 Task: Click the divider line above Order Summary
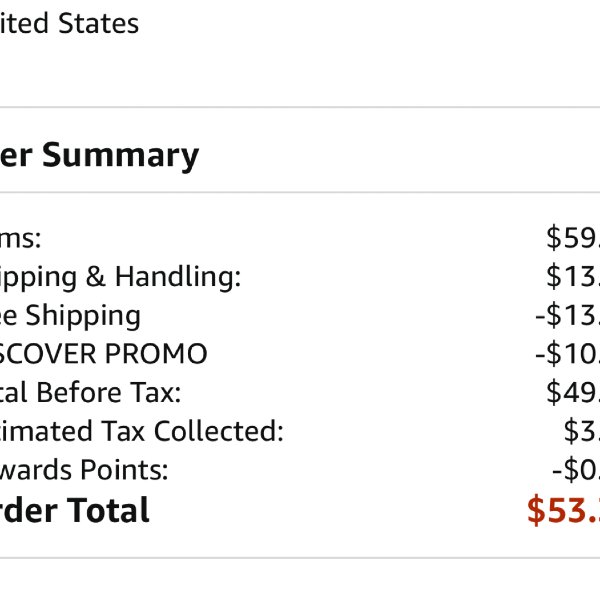click(300, 108)
